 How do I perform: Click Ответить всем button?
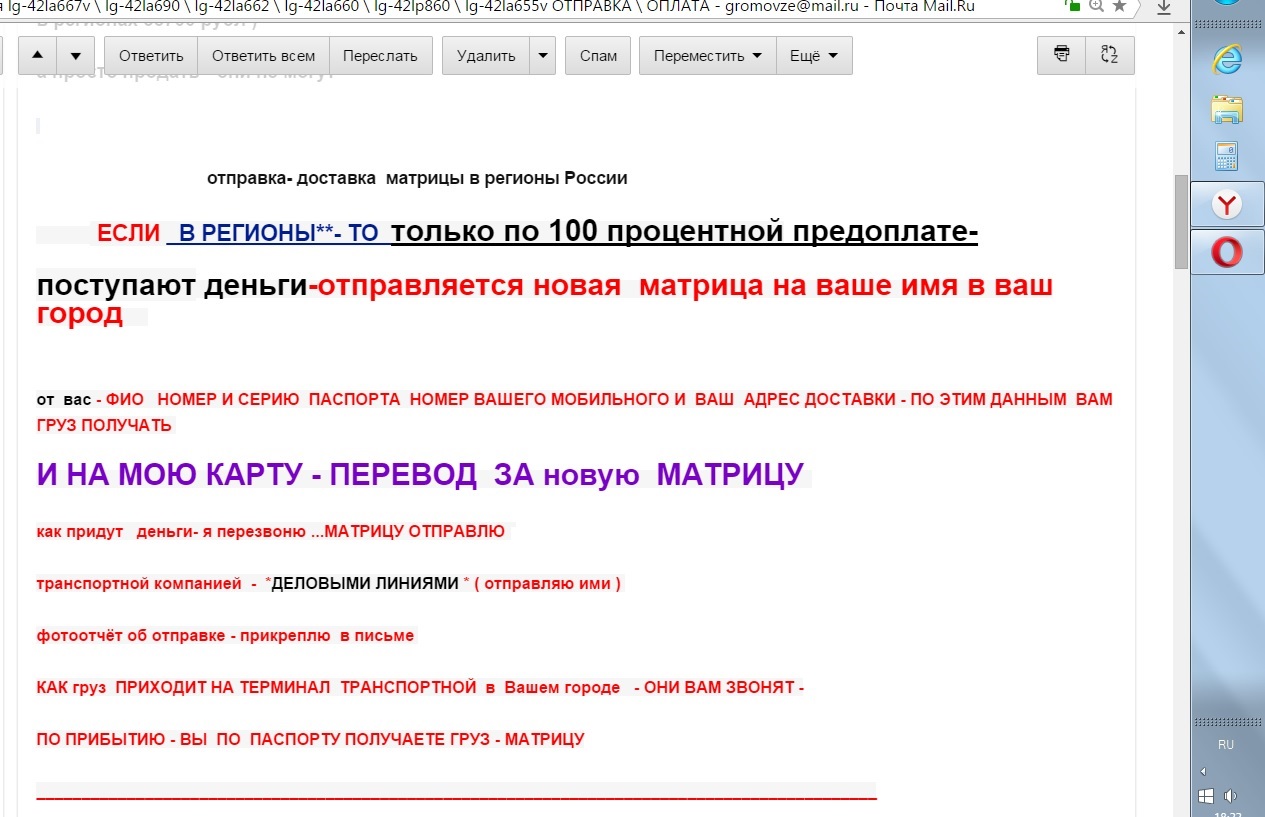tap(263, 56)
